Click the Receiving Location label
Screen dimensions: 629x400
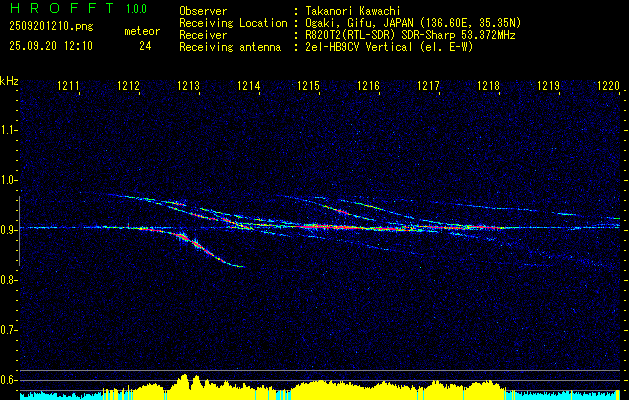[x=233, y=23]
